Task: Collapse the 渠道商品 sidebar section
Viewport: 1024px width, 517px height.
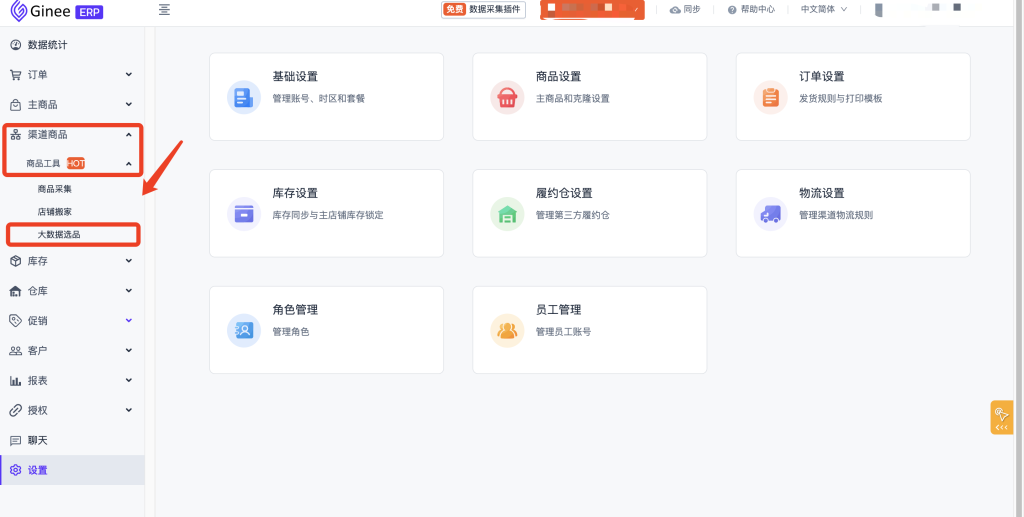Action: tap(128, 134)
